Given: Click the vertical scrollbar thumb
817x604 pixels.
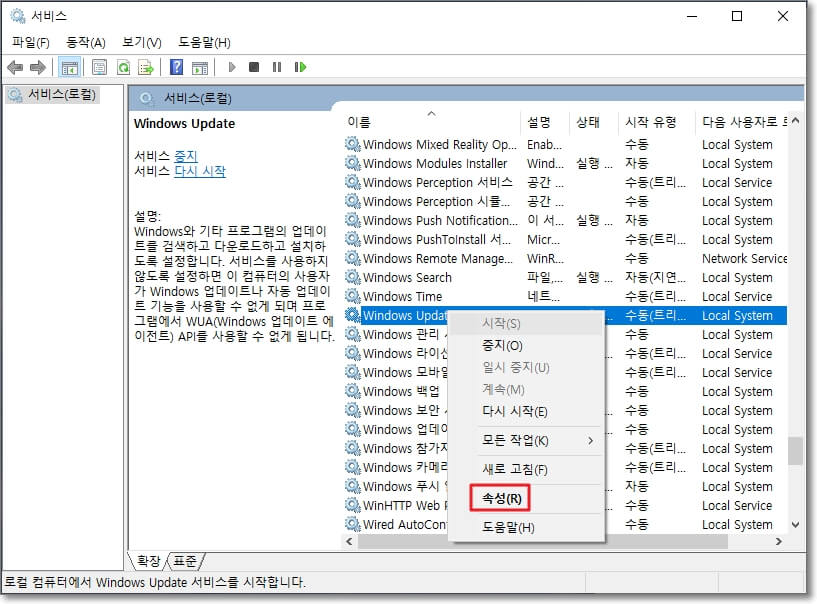Looking at the screenshot, I should [x=795, y=450].
